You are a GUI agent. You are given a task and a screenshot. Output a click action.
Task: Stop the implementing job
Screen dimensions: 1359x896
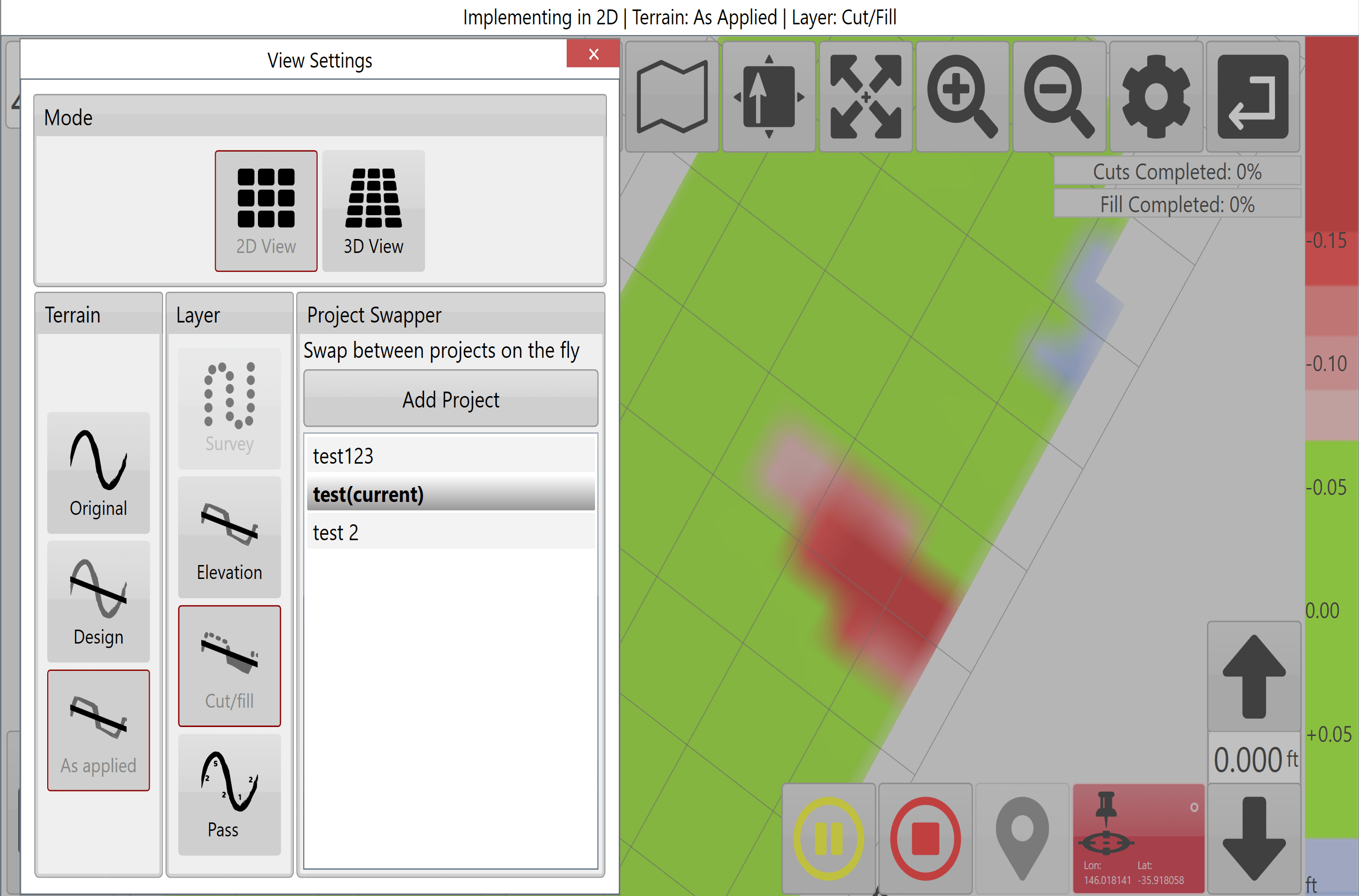[925, 838]
